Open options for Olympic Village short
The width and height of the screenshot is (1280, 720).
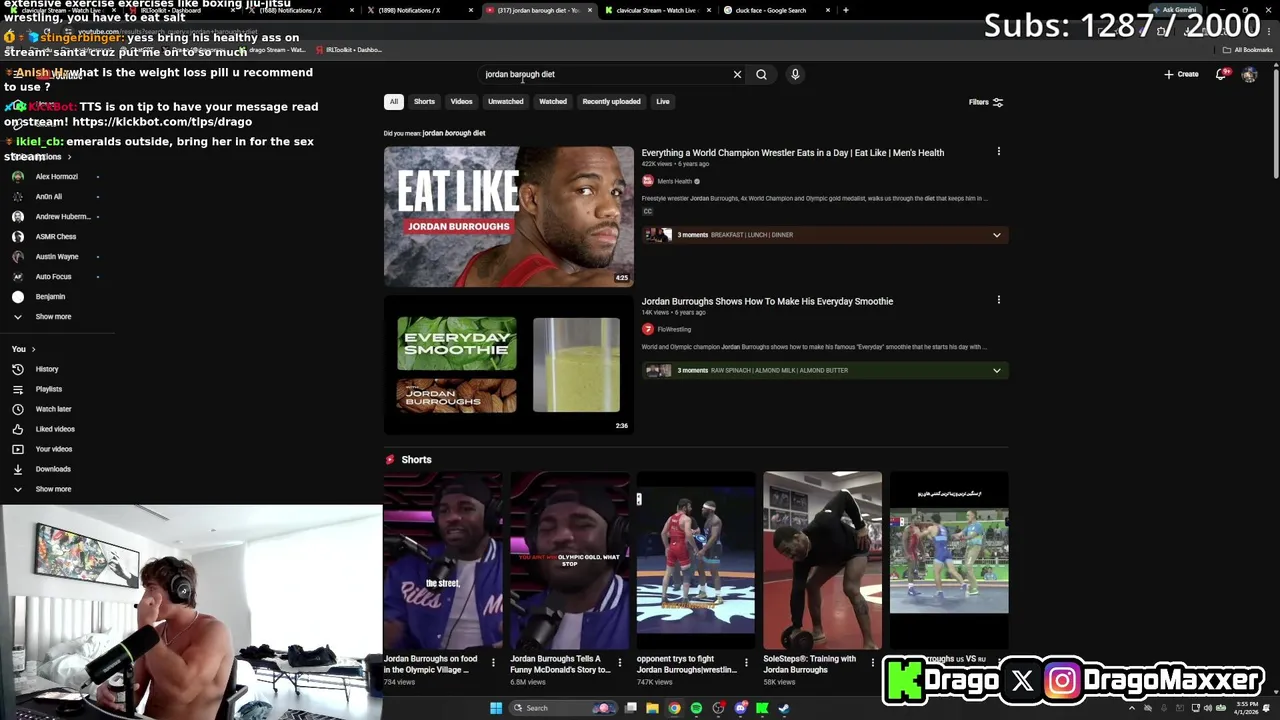click(493, 662)
